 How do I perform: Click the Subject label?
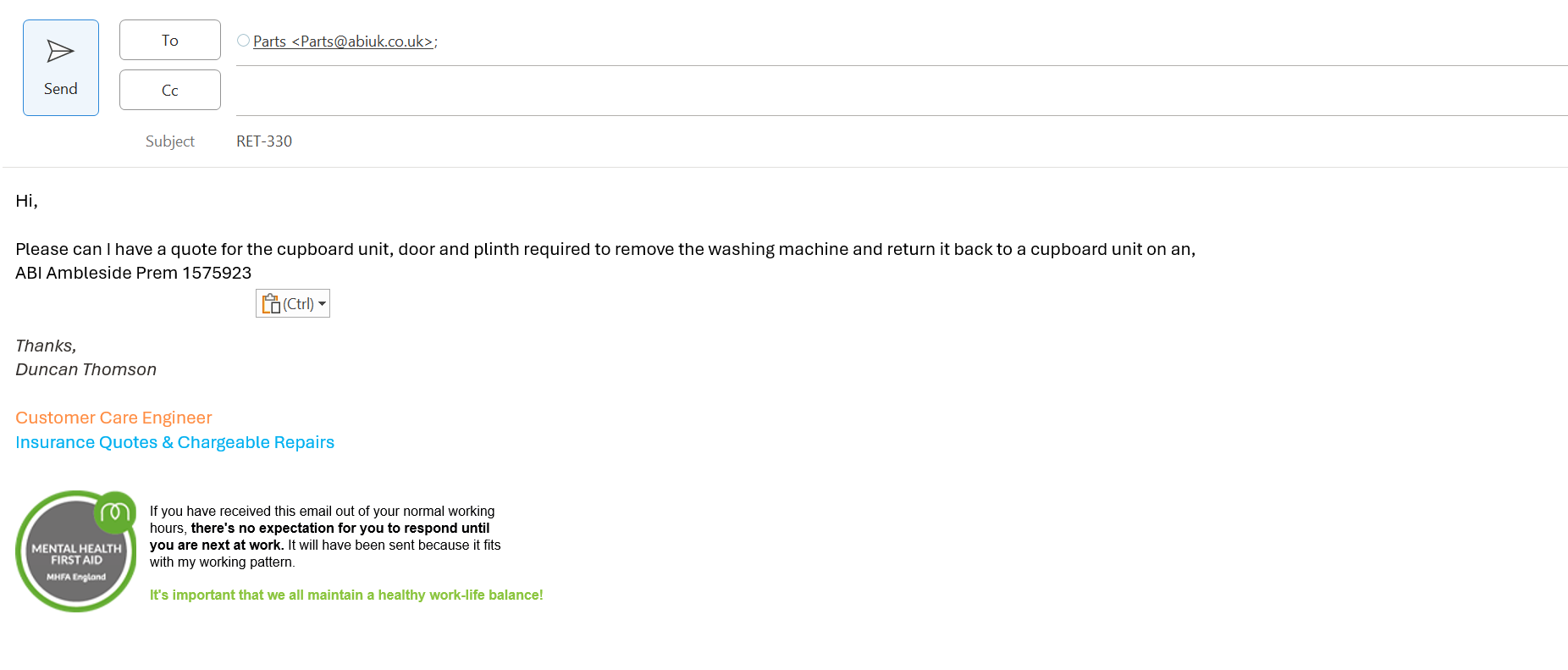pos(169,141)
